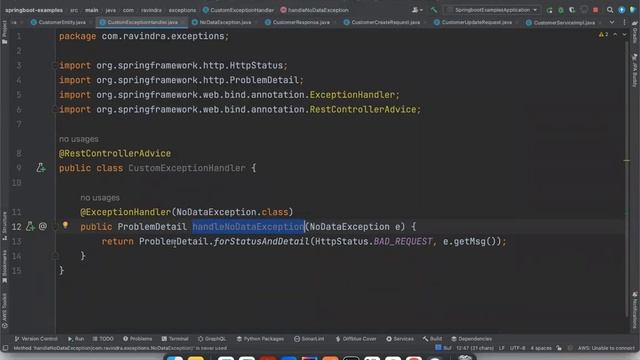This screenshot has width=640, height=360.
Task: Open SpringbootExamplesApplication run configuration dropdown
Action: pyautogui.click(x=492, y=10)
